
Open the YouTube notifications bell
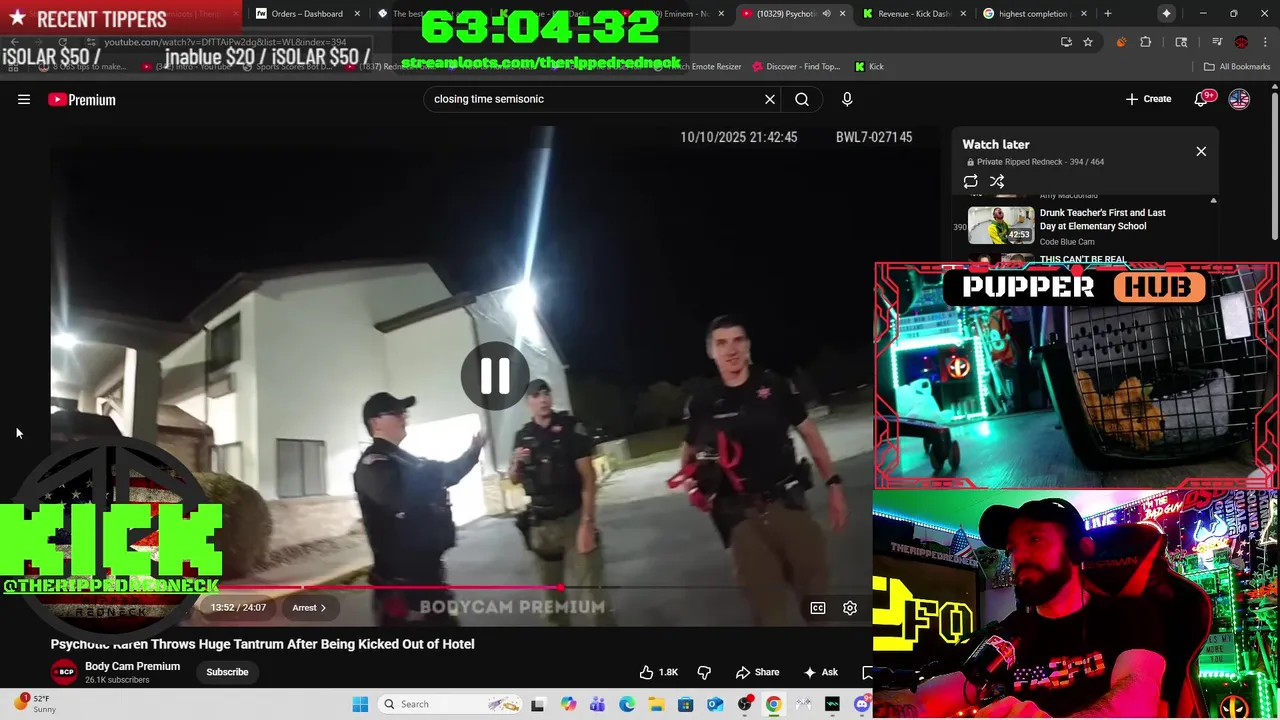(x=1203, y=99)
